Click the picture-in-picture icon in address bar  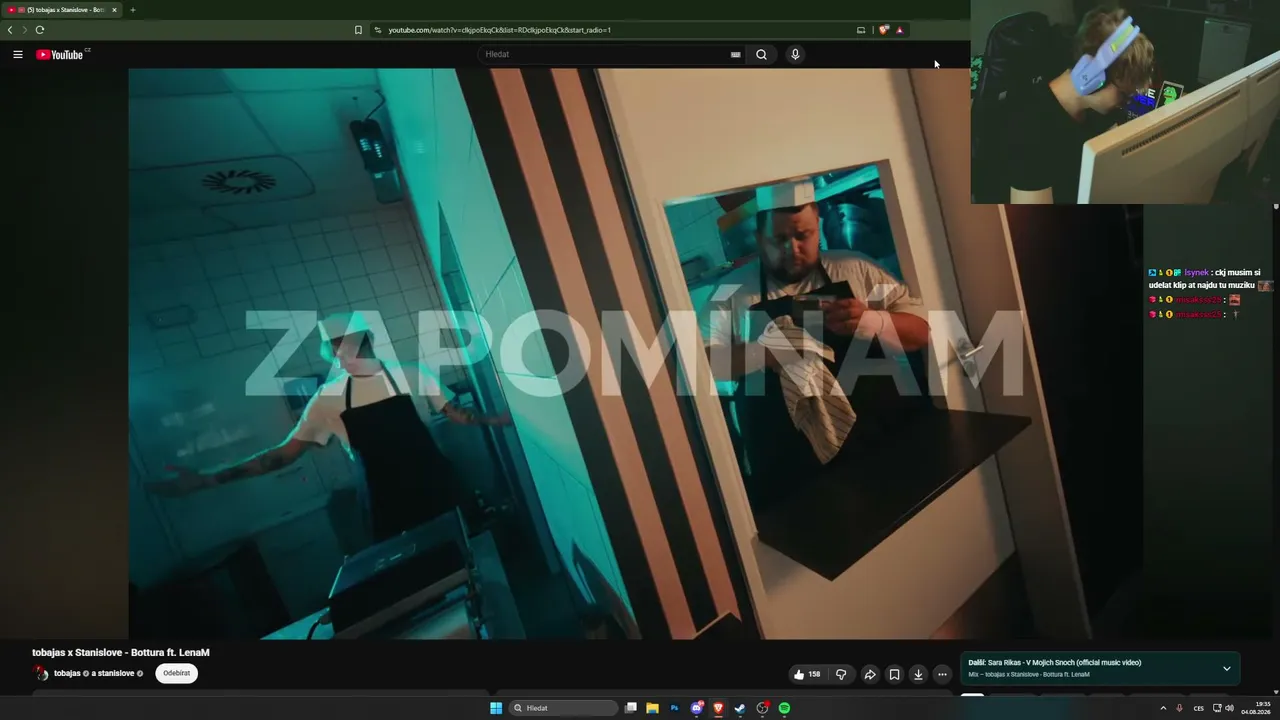point(861,30)
